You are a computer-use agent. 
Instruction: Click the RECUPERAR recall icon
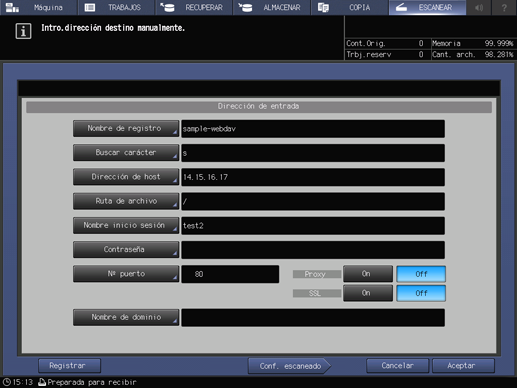point(167,7)
